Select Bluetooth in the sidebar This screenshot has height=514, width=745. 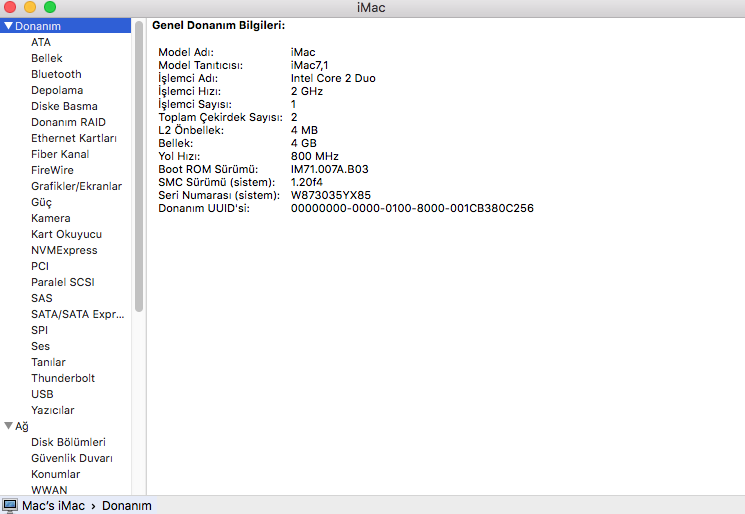tap(56, 74)
